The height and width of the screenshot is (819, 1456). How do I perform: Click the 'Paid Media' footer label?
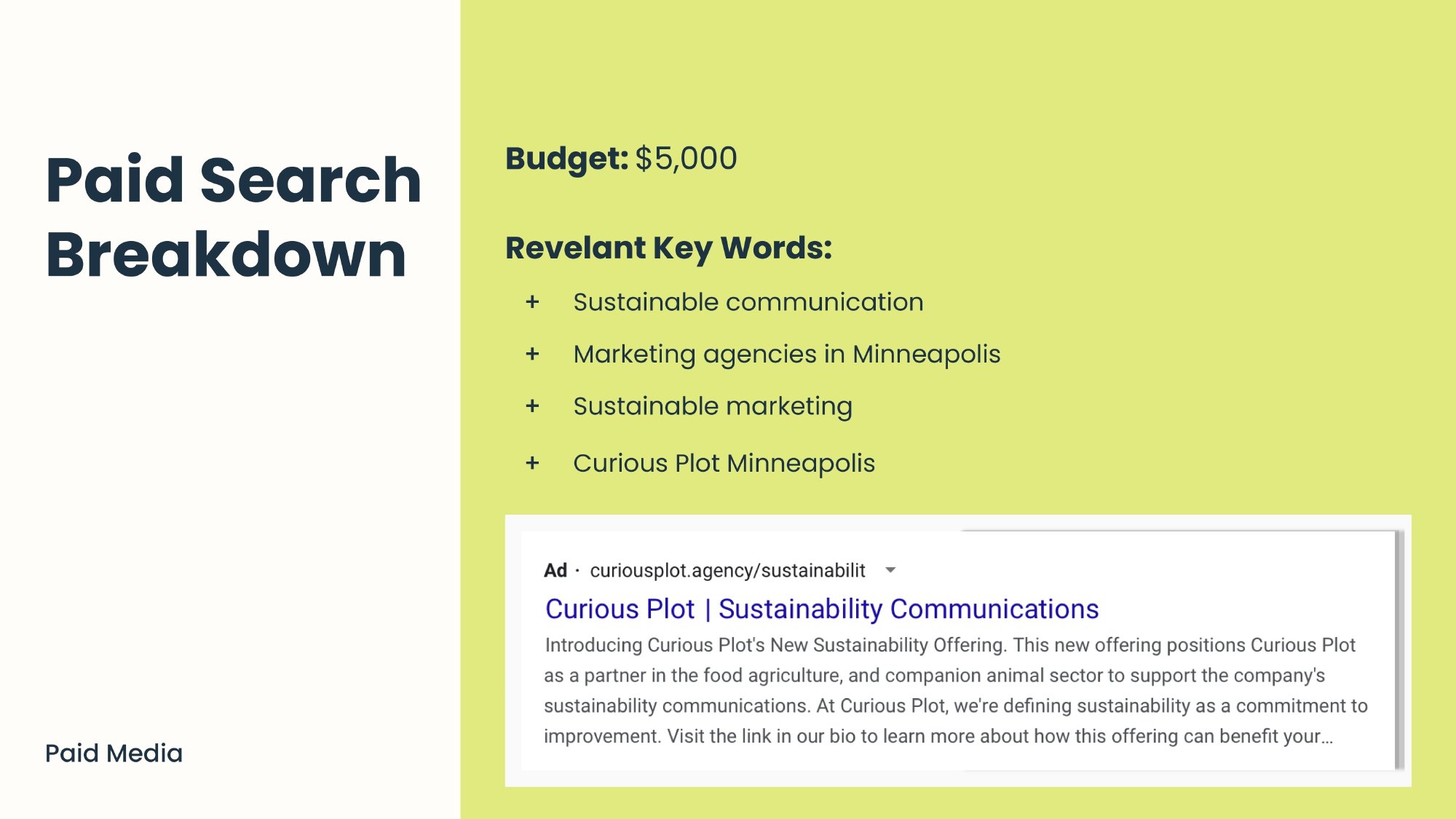114,753
